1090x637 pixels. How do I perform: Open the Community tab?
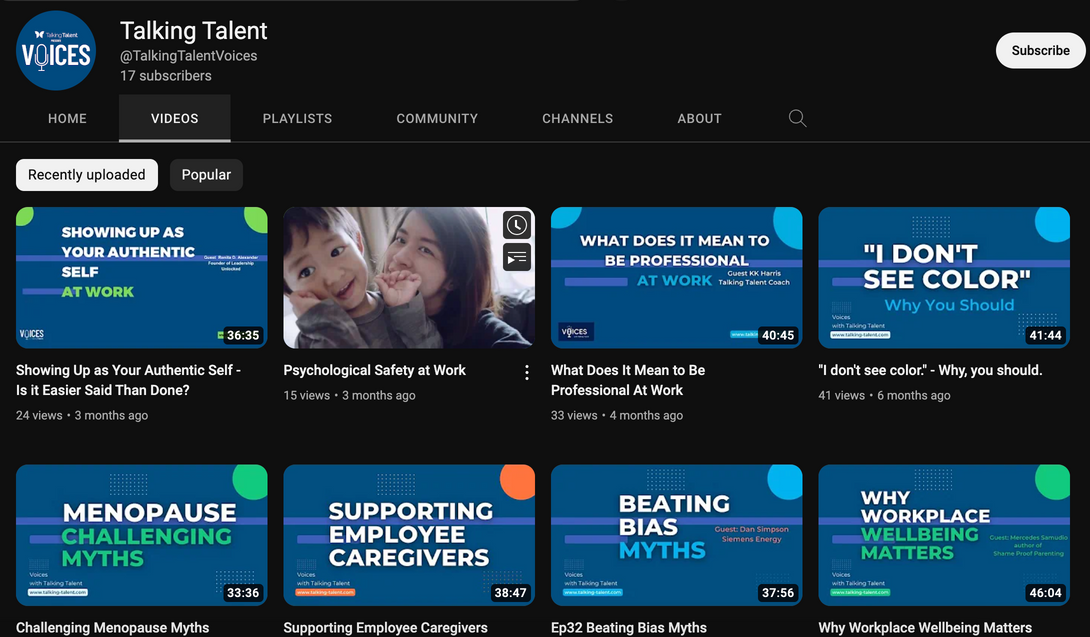pos(437,118)
